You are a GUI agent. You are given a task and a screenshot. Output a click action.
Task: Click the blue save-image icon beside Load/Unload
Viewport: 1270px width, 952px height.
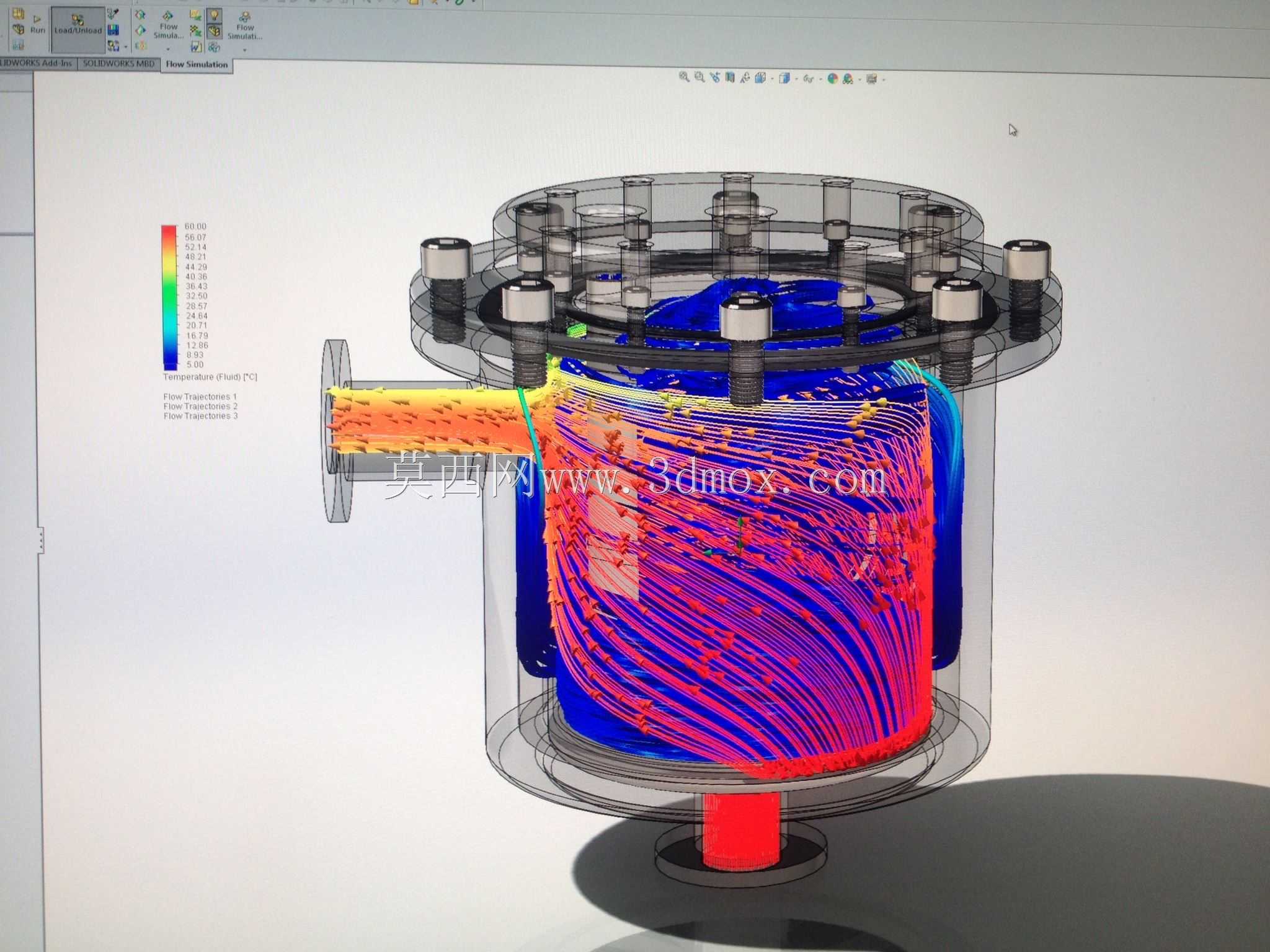[113, 30]
